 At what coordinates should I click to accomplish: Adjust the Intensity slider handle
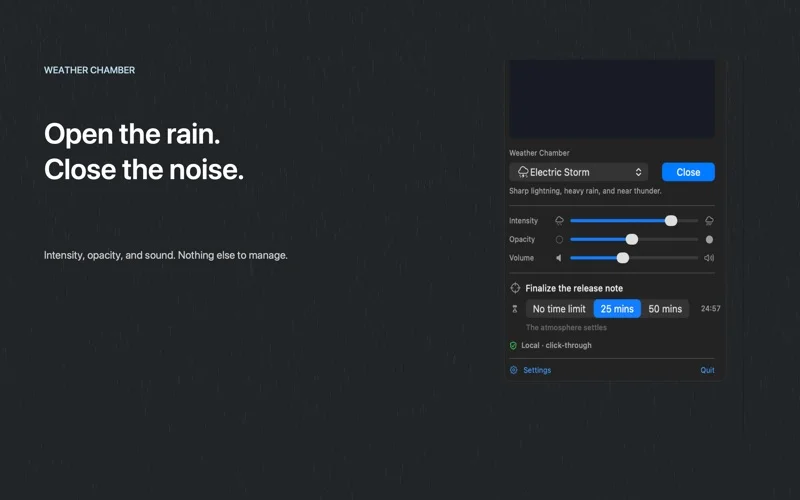click(671, 220)
